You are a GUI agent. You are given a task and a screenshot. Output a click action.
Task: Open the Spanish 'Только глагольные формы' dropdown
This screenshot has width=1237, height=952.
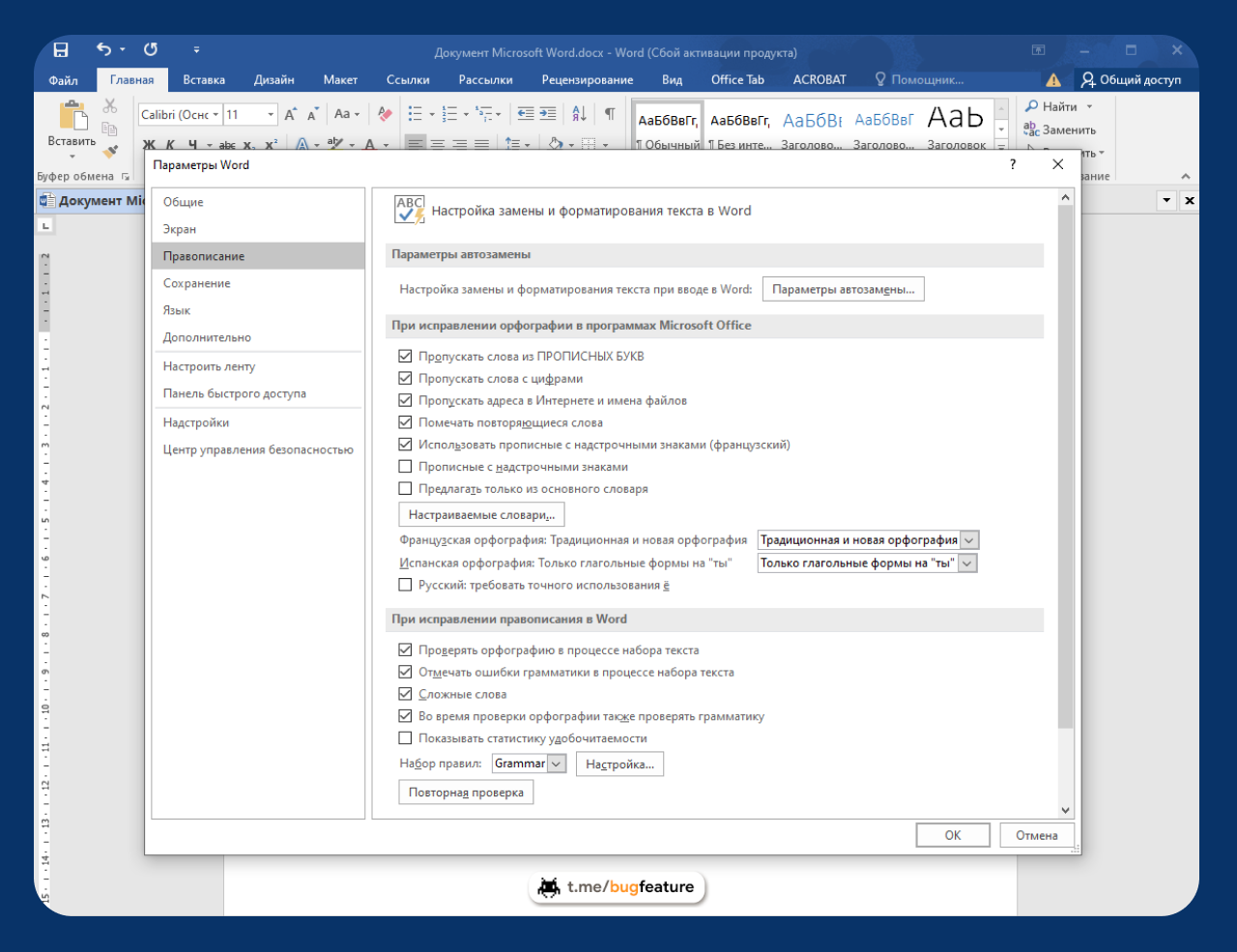pos(967,563)
